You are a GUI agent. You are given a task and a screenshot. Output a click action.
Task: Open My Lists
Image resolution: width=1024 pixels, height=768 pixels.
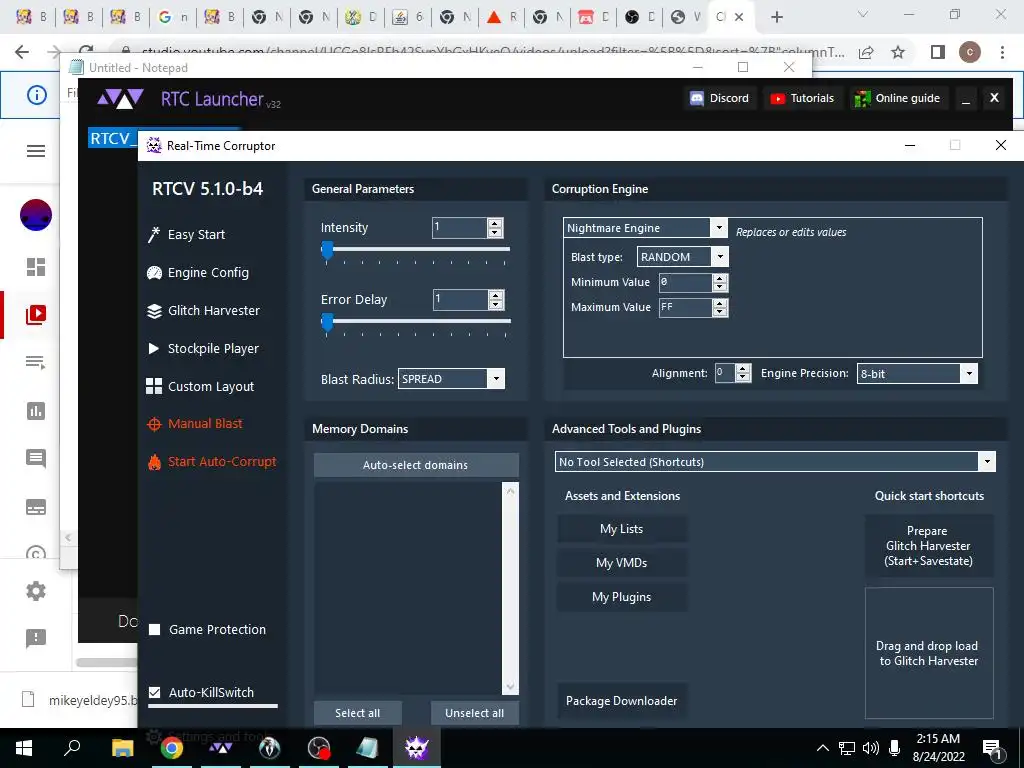pyautogui.click(x=622, y=529)
